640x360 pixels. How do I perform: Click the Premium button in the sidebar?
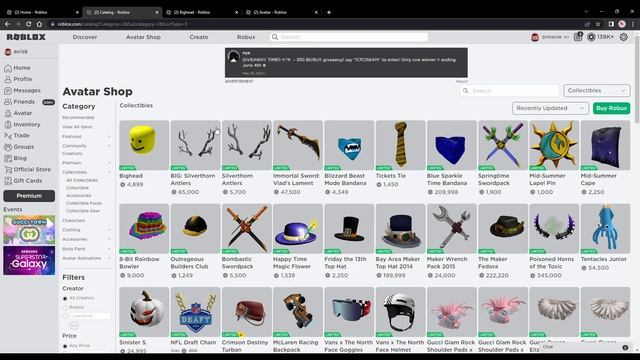tap(29, 196)
